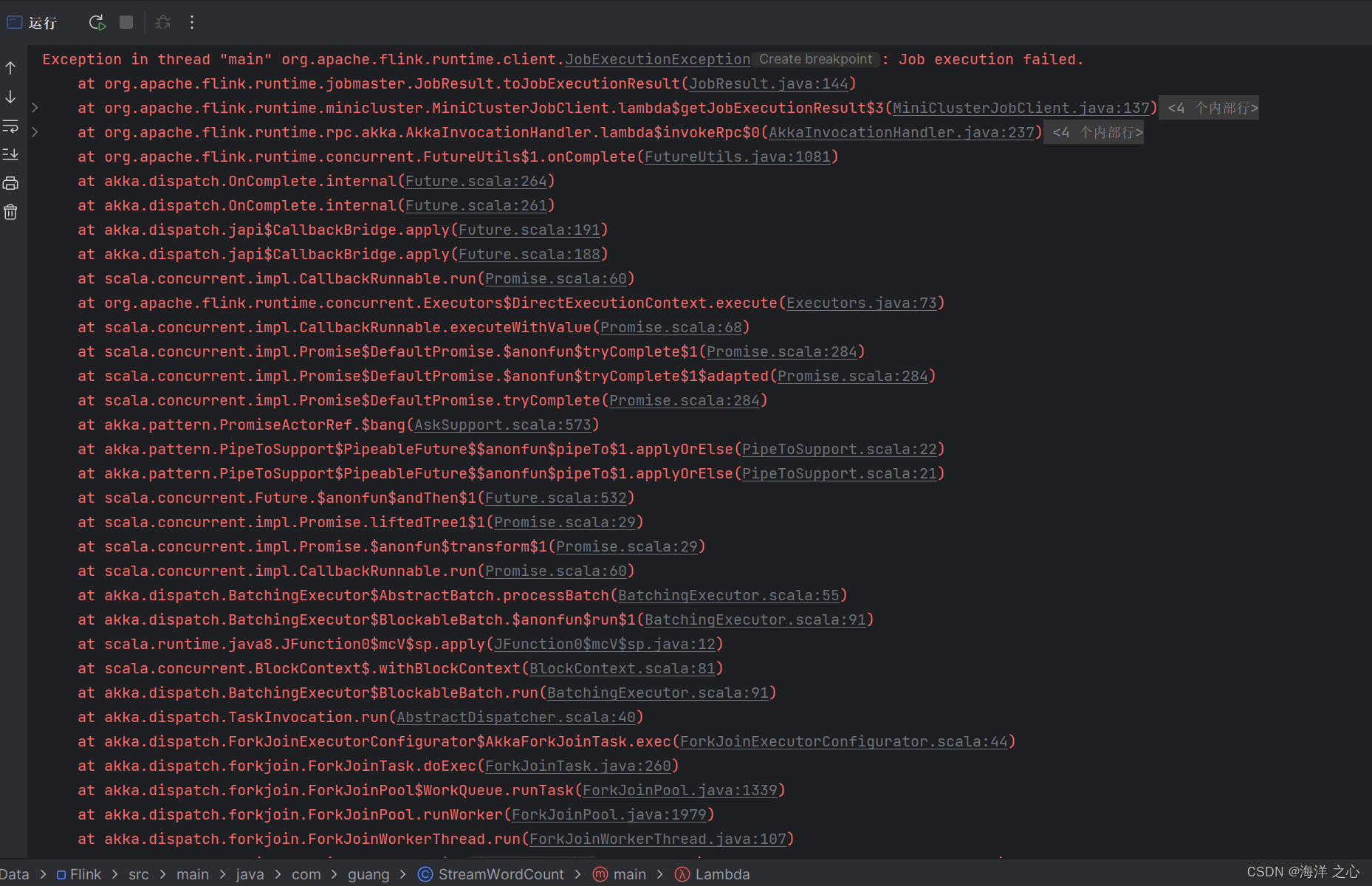Viewport: 1372px width, 886px height.
Task: Open JobExecutionException class link
Action: tap(656, 59)
